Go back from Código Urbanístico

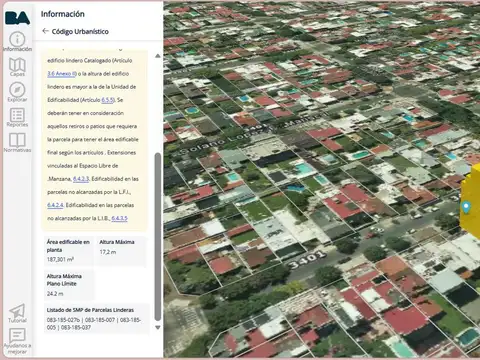45,31
